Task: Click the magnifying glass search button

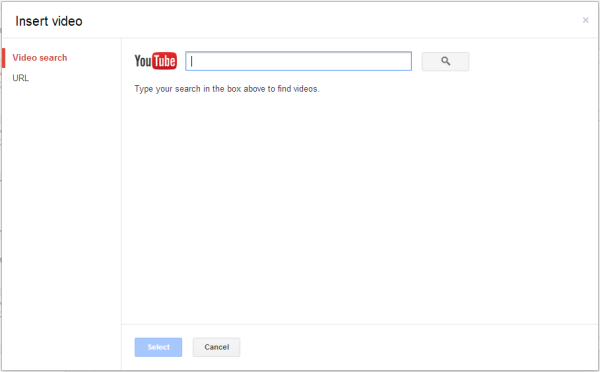Action: click(445, 61)
